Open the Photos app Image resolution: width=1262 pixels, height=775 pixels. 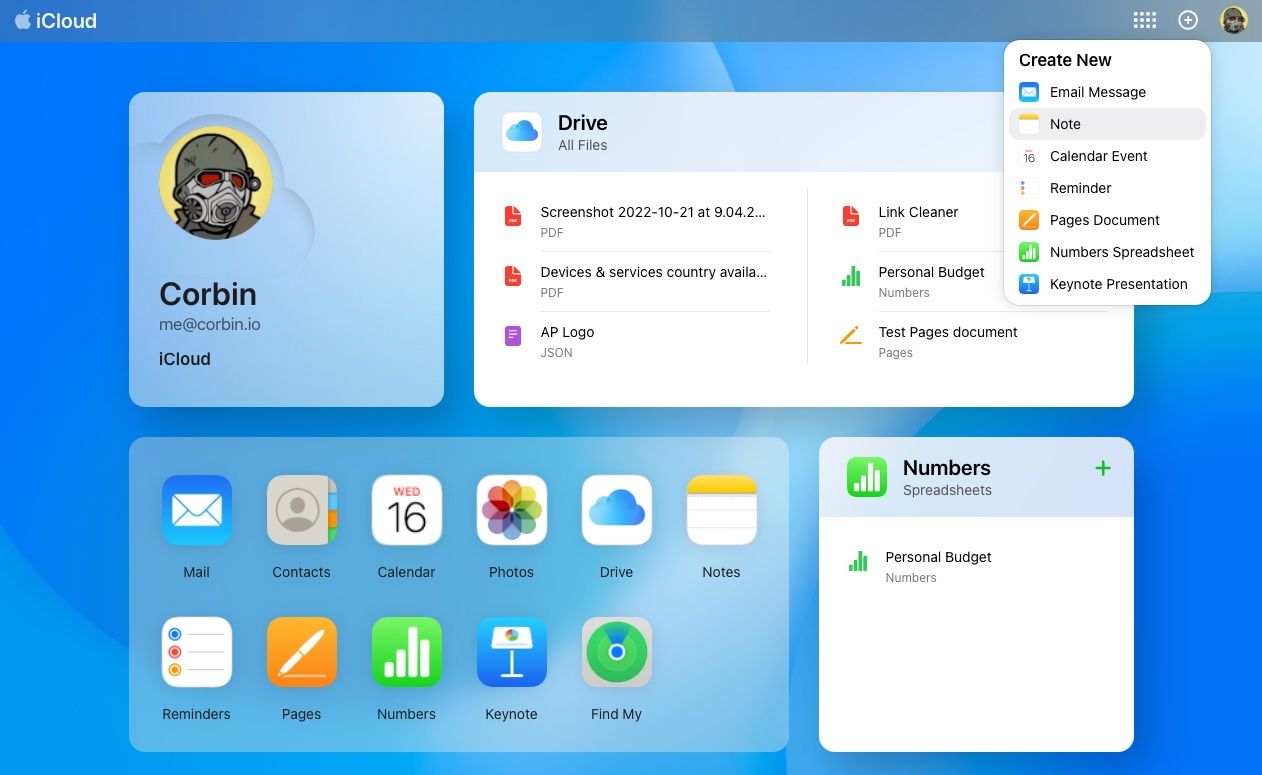tap(511, 510)
